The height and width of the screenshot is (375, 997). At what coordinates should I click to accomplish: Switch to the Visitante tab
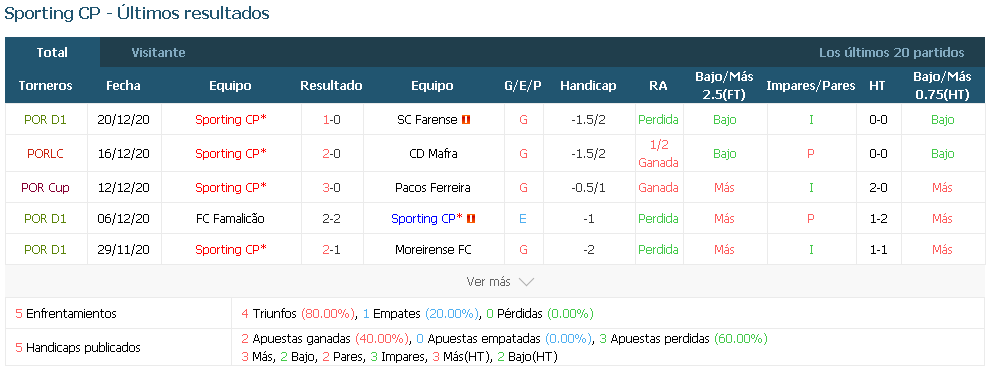tap(158, 53)
